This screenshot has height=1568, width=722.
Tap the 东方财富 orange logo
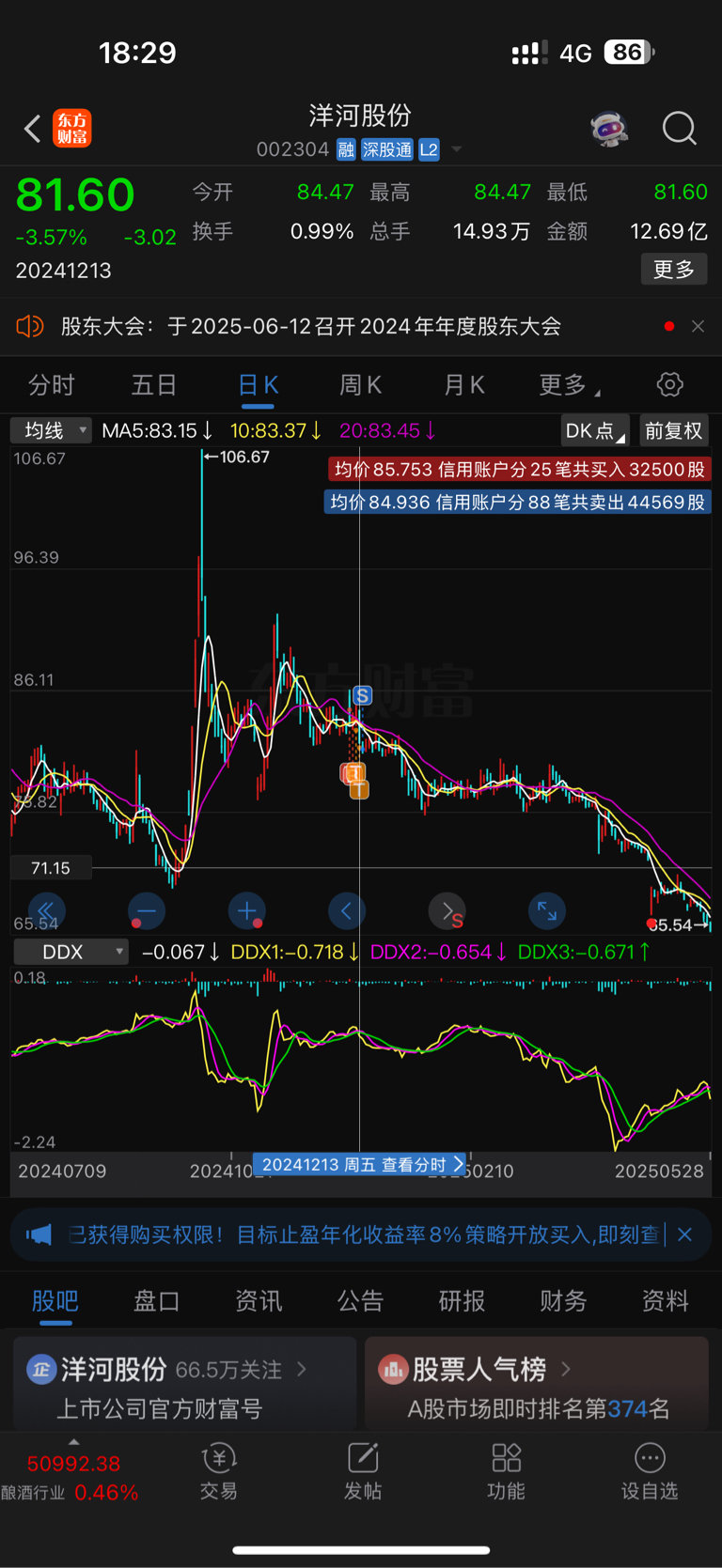pos(72,129)
